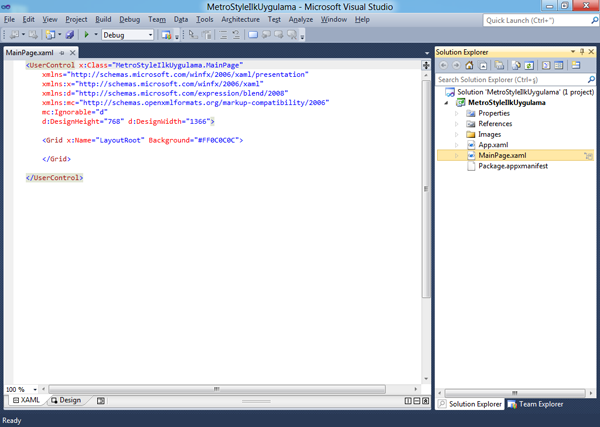Image resolution: width=600 pixels, height=427 pixels.
Task: Open the File menu
Action: [9, 20]
